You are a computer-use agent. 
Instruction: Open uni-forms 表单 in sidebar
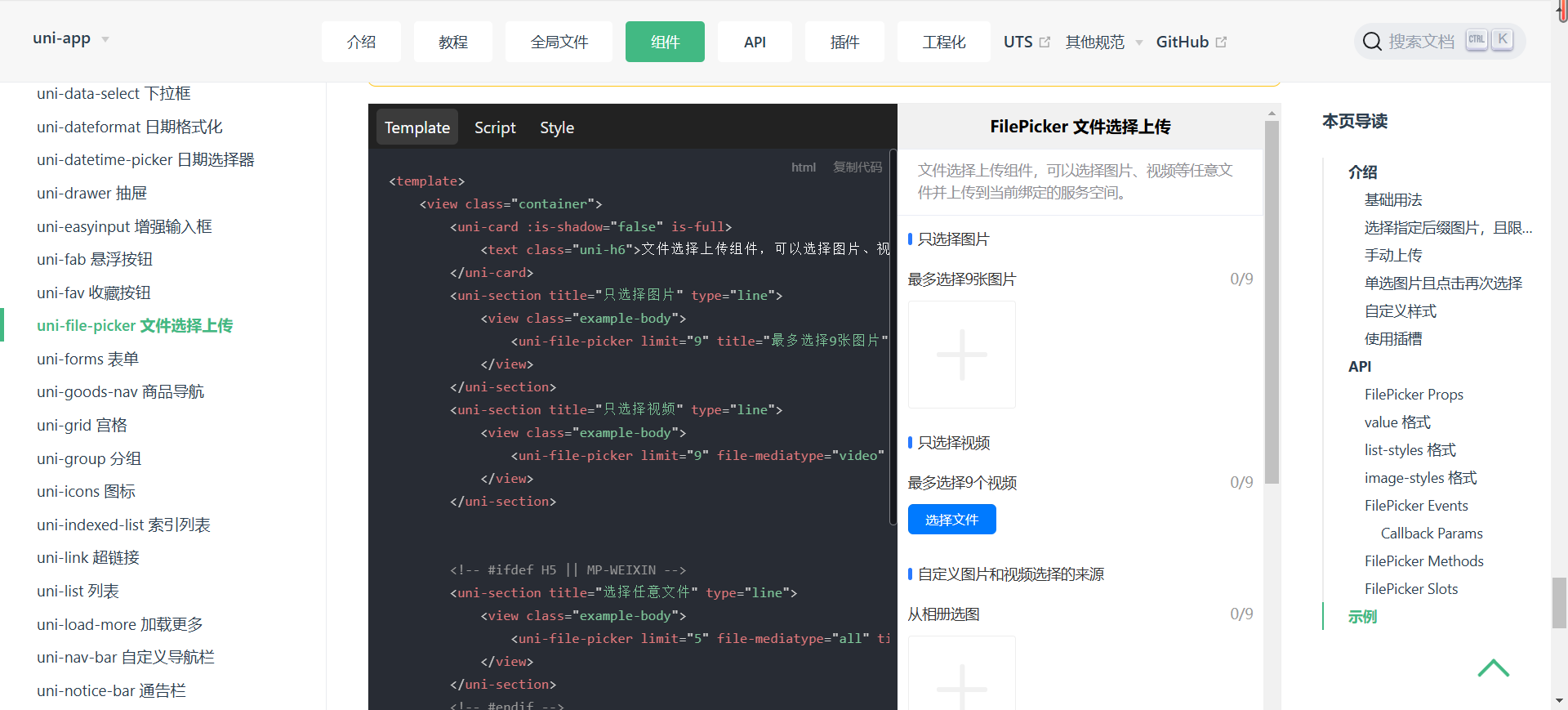(x=87, y=359)
